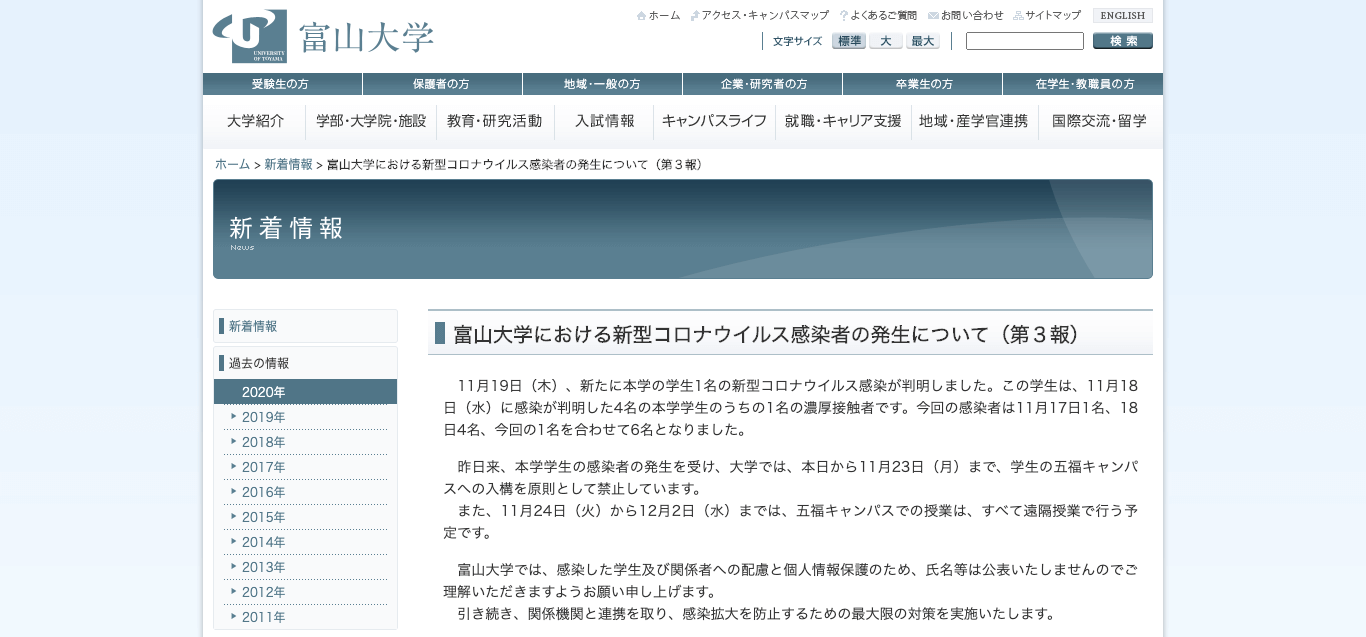Select 新着情報 in the sidebar
The width and height of the screenshot is (1366, 637).
click(253, 326)
